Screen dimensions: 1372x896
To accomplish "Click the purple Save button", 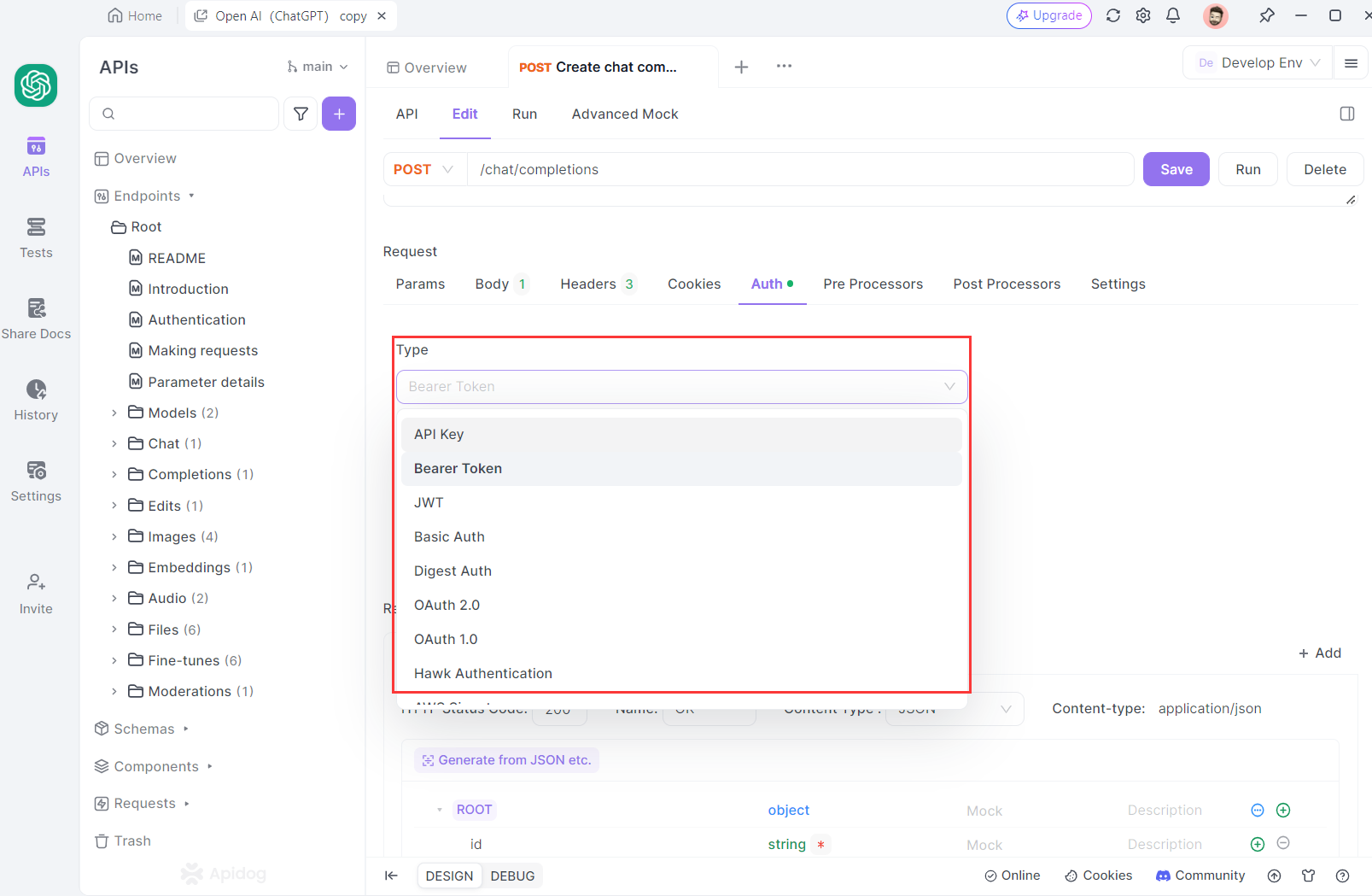I will click(x=1176, y=169).
